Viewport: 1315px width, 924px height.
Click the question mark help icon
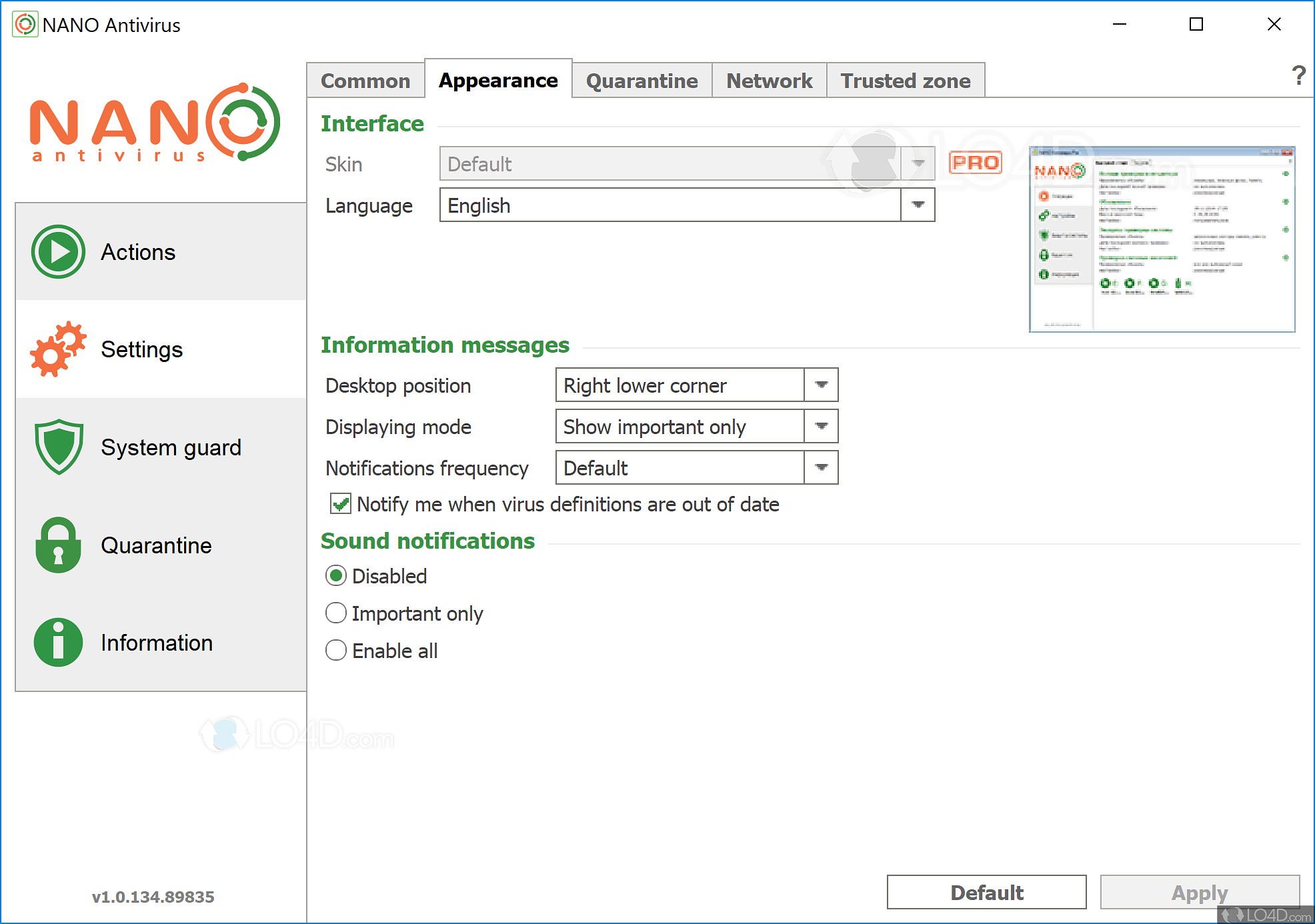1298,75
